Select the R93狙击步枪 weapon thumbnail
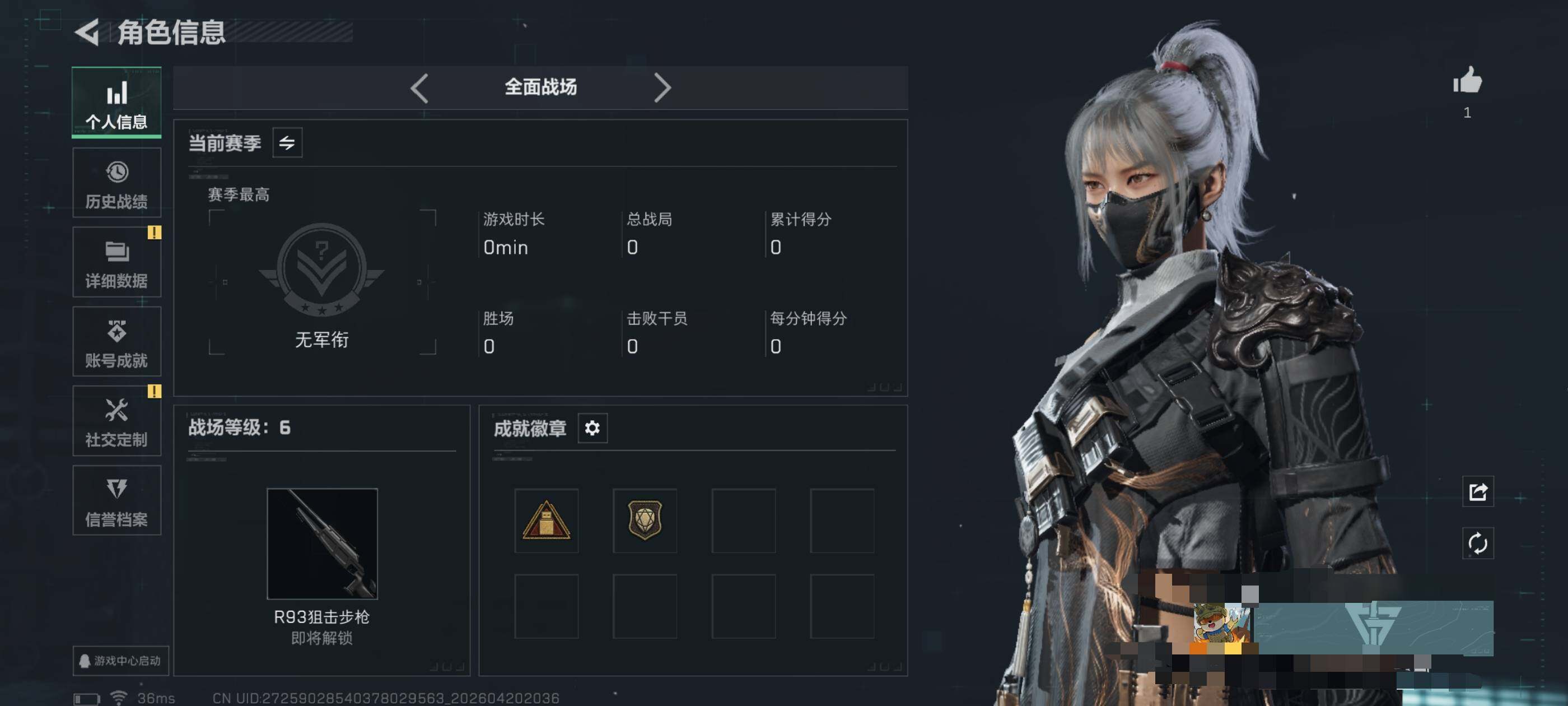 click(x=322, y=544)
